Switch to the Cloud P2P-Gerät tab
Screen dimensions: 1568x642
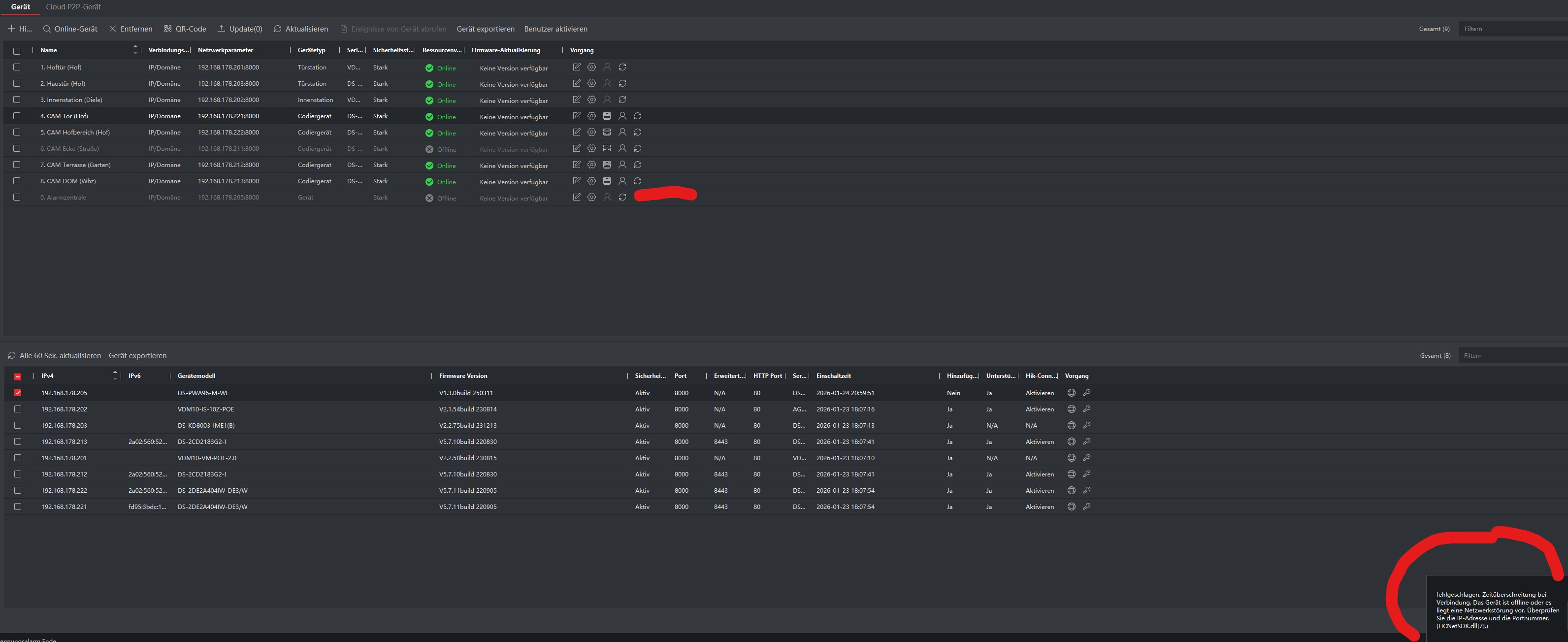74,7
